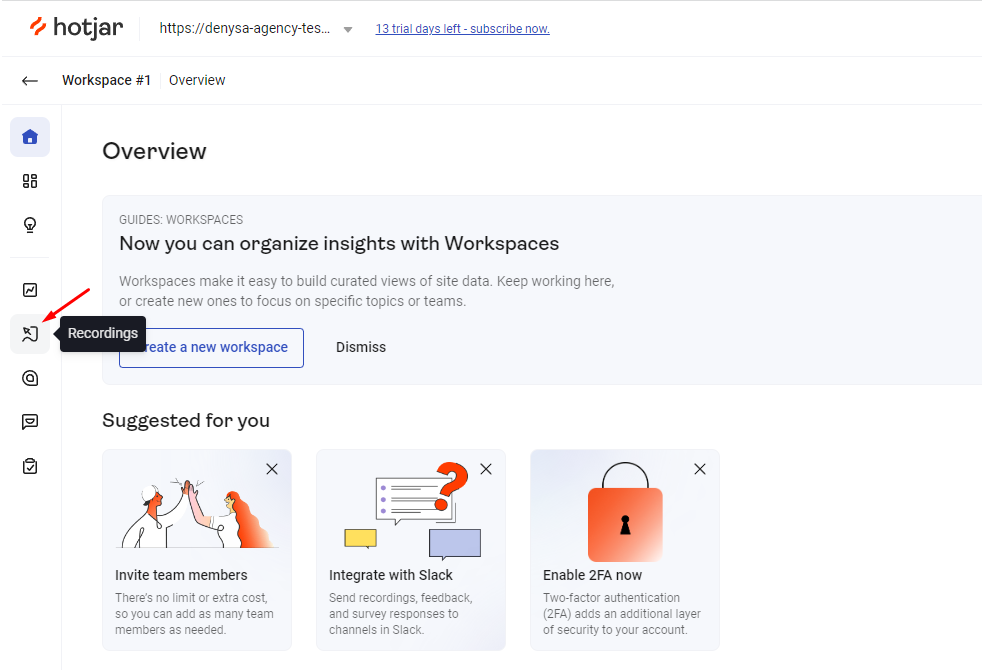Screen dimensions: 982x670
Task: Click the Hotjar logo
Action: [76, 28]
